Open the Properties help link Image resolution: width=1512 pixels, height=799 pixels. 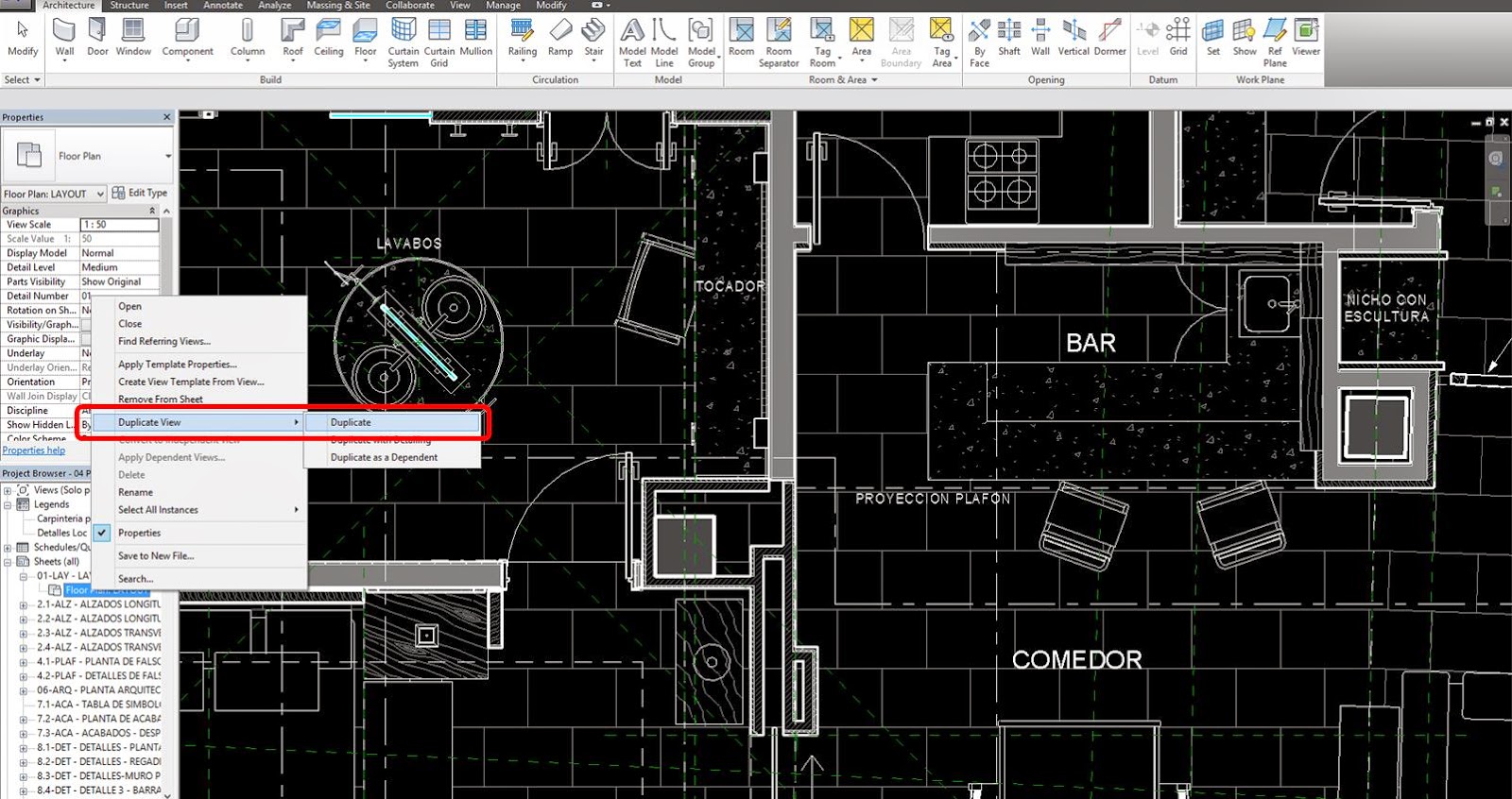click(34, 450)
